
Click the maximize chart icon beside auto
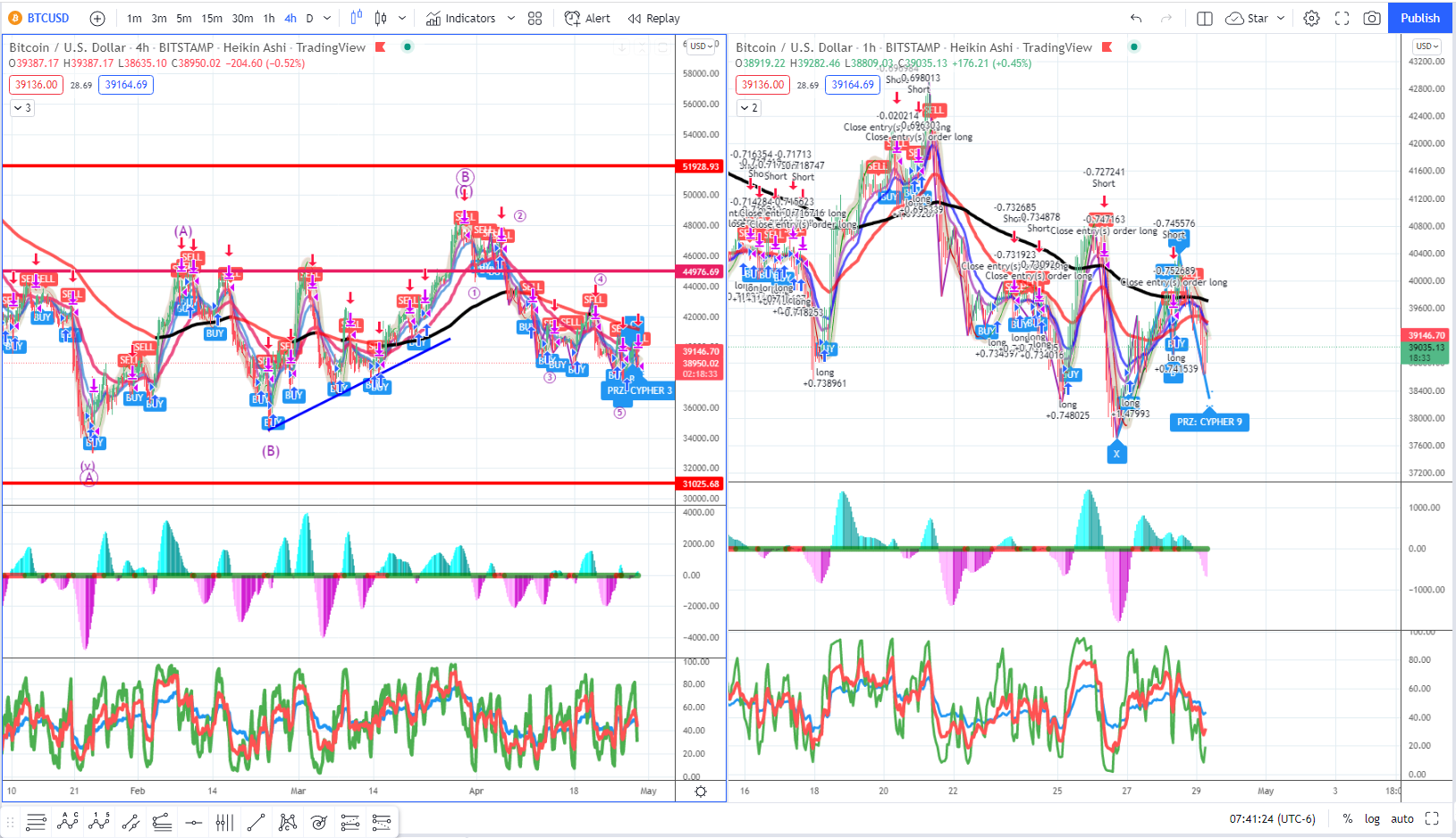[x=1432, y=818]
